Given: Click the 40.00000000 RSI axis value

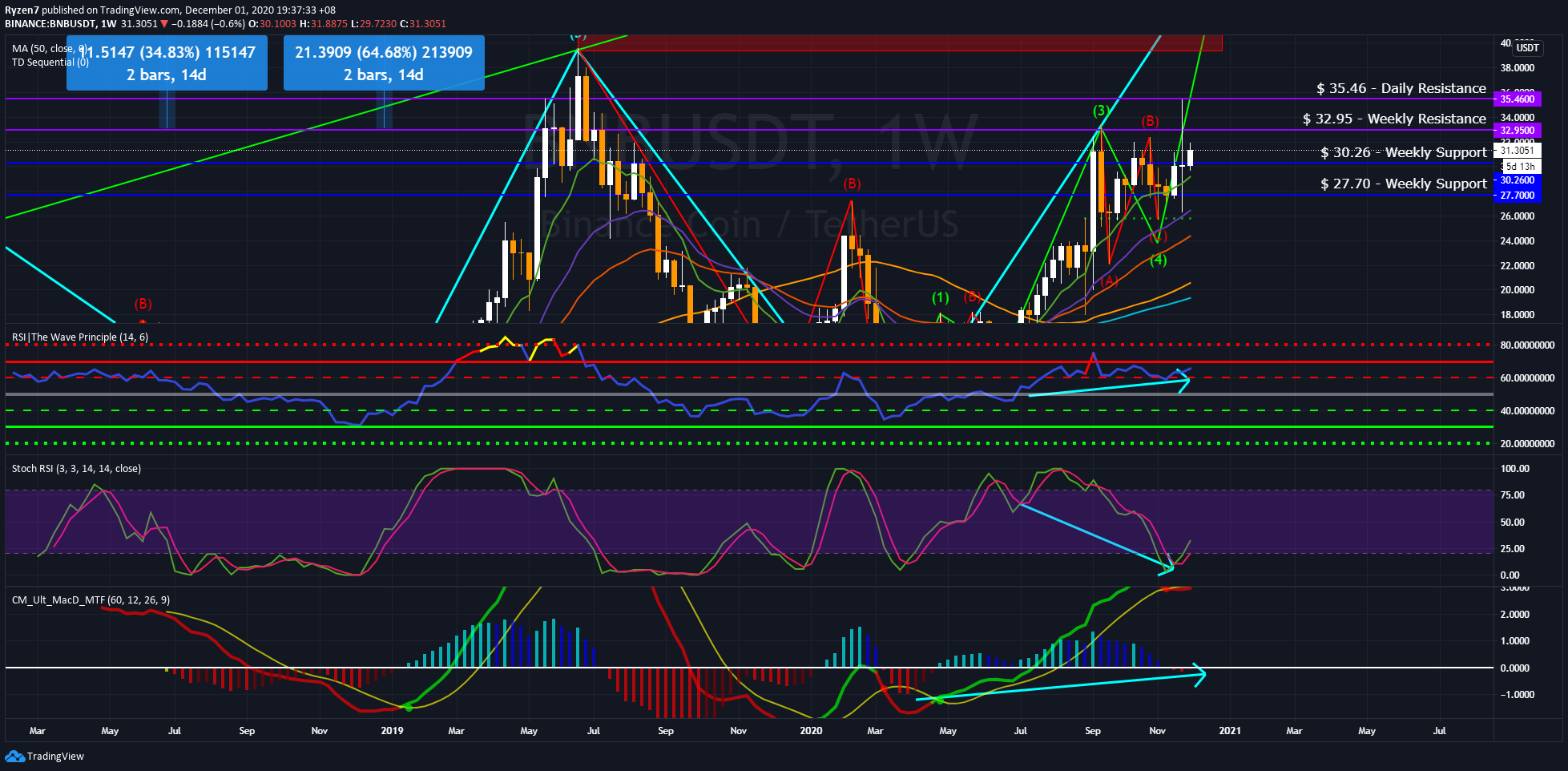Looking at the screenshot, I should click(1527, 411).
